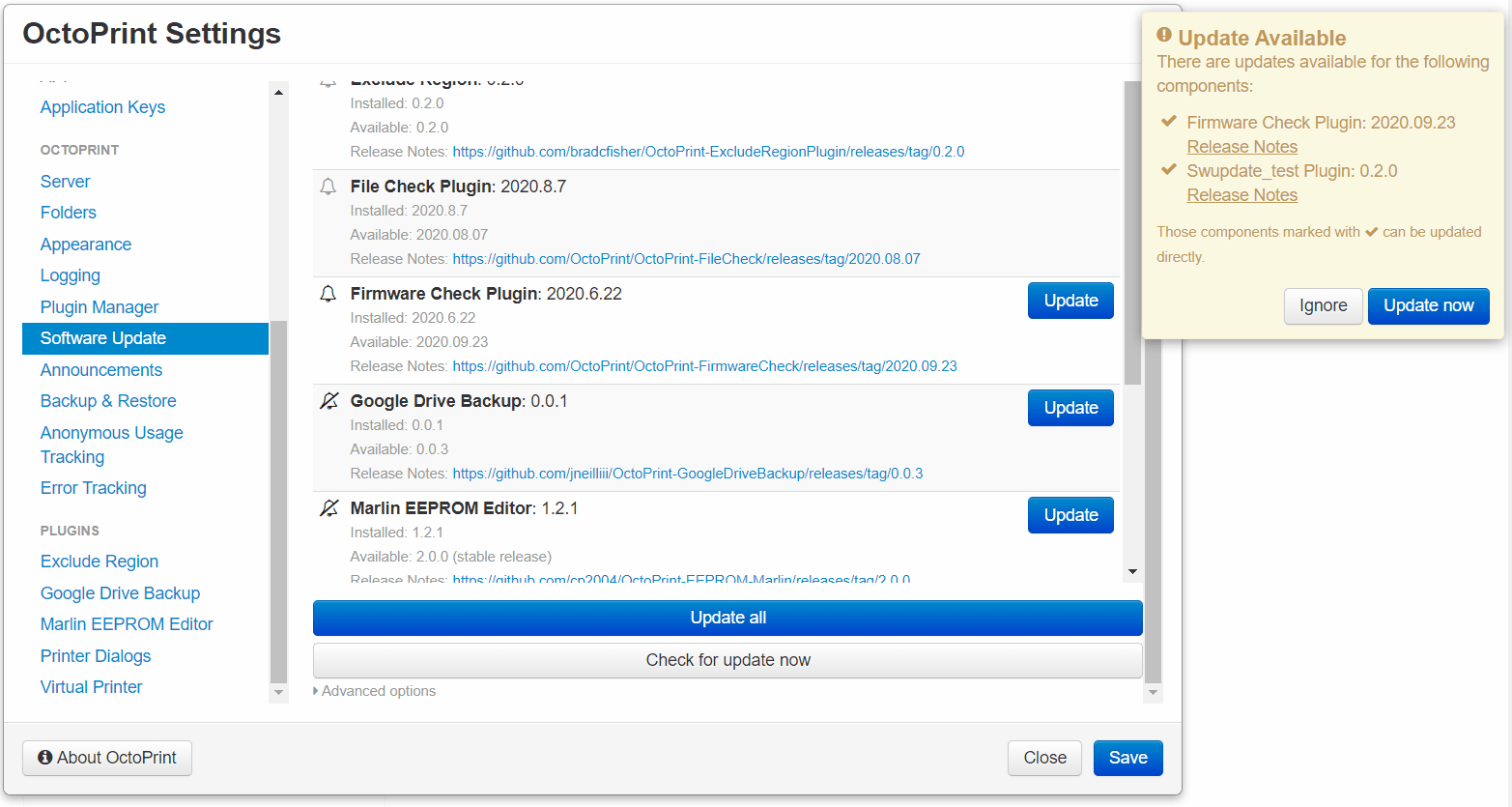Click the 'Update Available' notification heading
The width and height of the screenshot is (1512, 807).
1262,38
